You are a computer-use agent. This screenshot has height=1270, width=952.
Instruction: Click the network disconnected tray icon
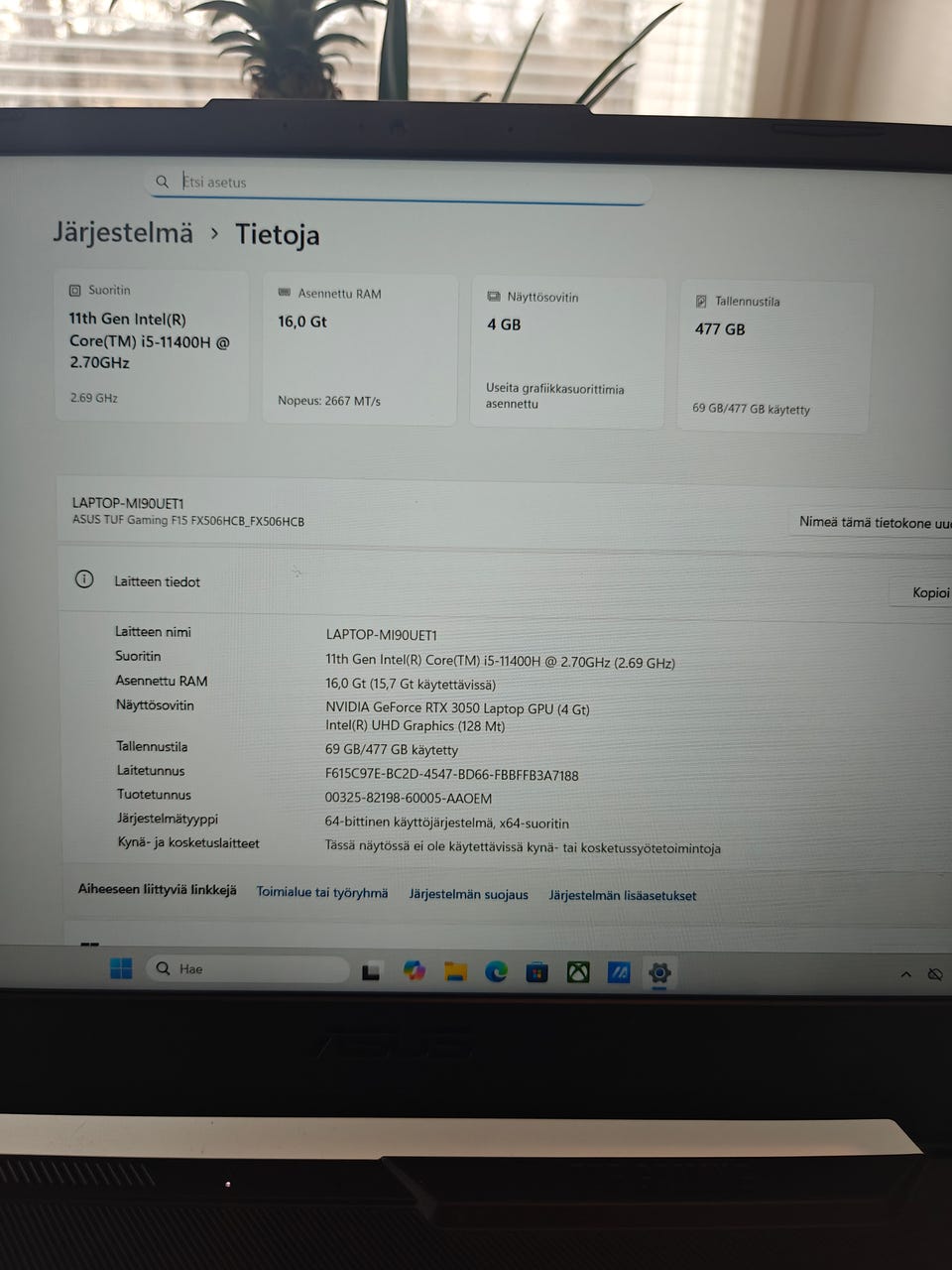tap(934, 975)
